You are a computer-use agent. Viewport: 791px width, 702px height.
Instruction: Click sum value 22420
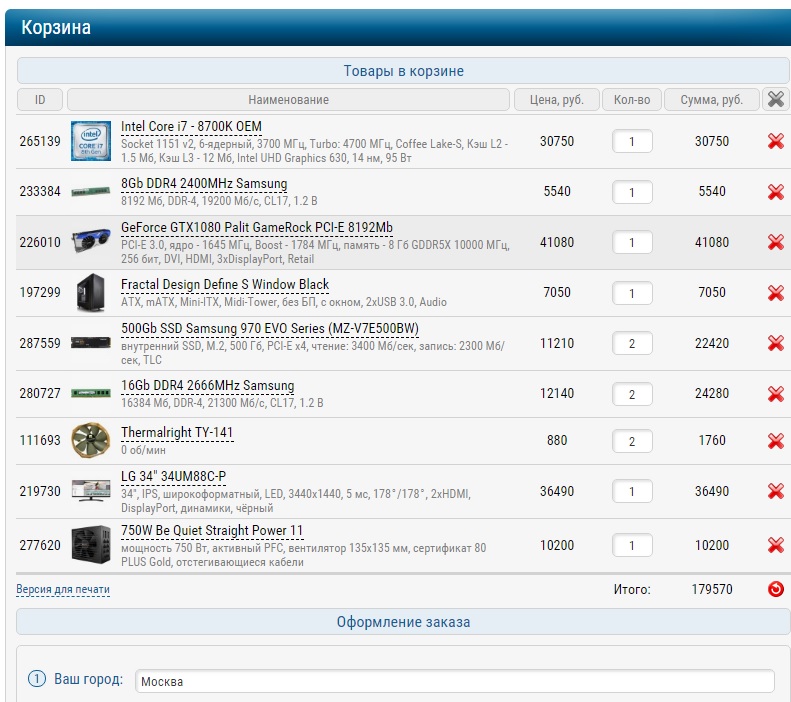tap(711, 343)
